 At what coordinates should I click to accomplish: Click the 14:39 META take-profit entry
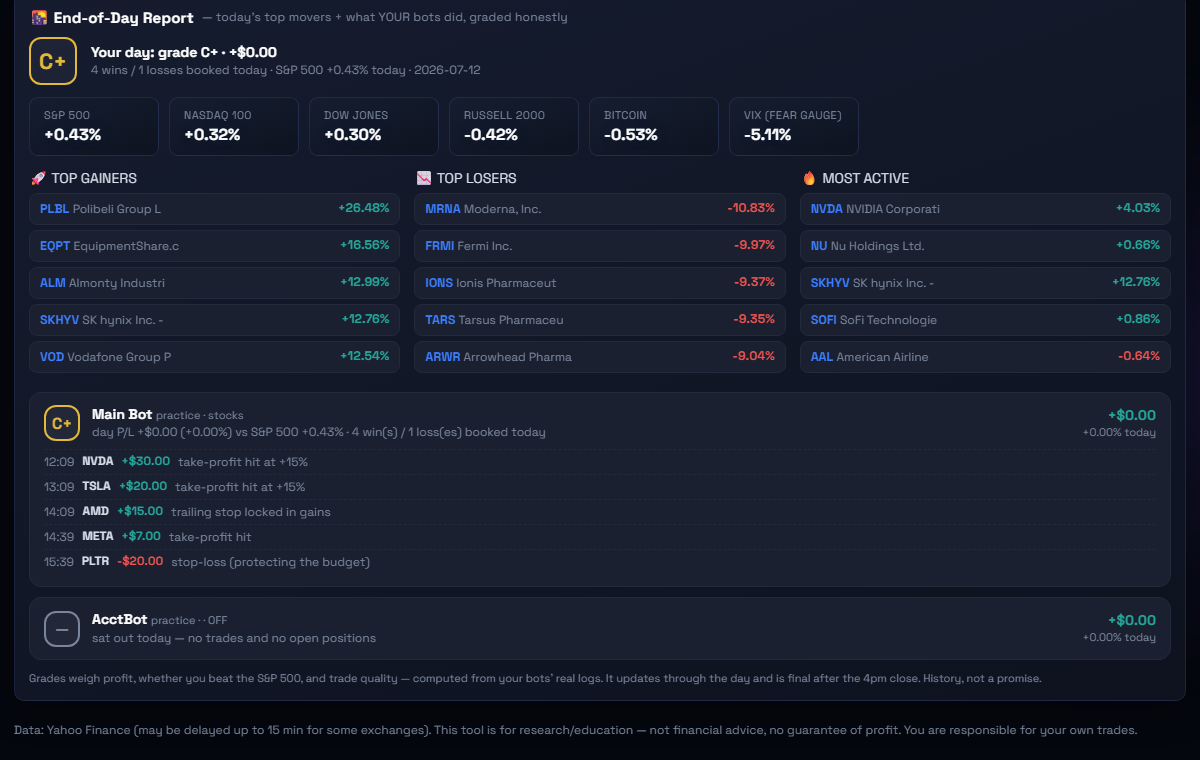click(x=600, y=537)
